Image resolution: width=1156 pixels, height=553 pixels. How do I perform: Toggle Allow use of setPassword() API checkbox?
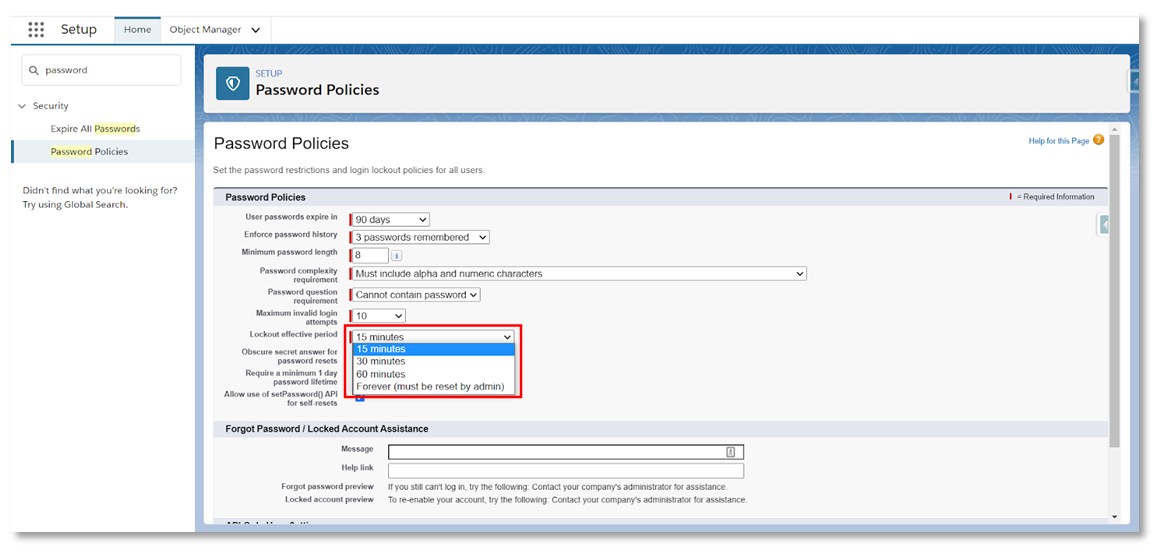point(360,398)
